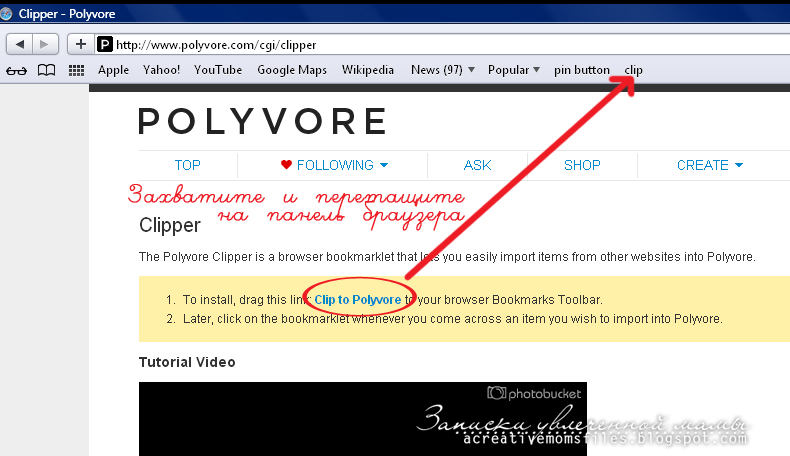Add bookmark using the plus button
The width and height of the screenshot is (790, 456).
click(x=81, y=44)
